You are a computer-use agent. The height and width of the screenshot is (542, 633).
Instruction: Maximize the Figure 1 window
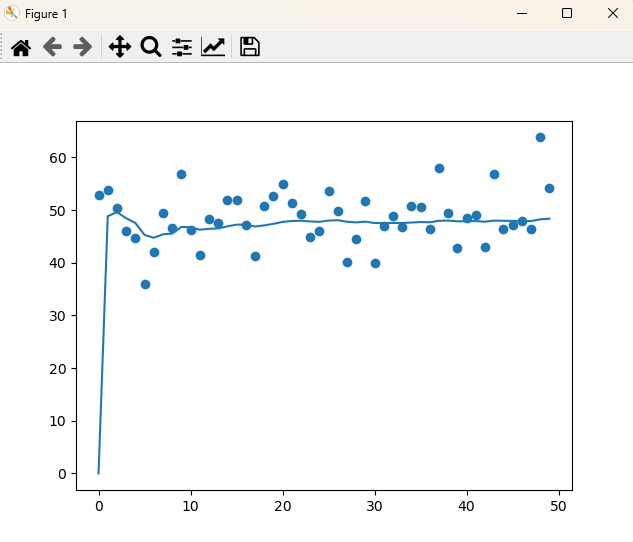pyautogui.click(x=567, y=13)
